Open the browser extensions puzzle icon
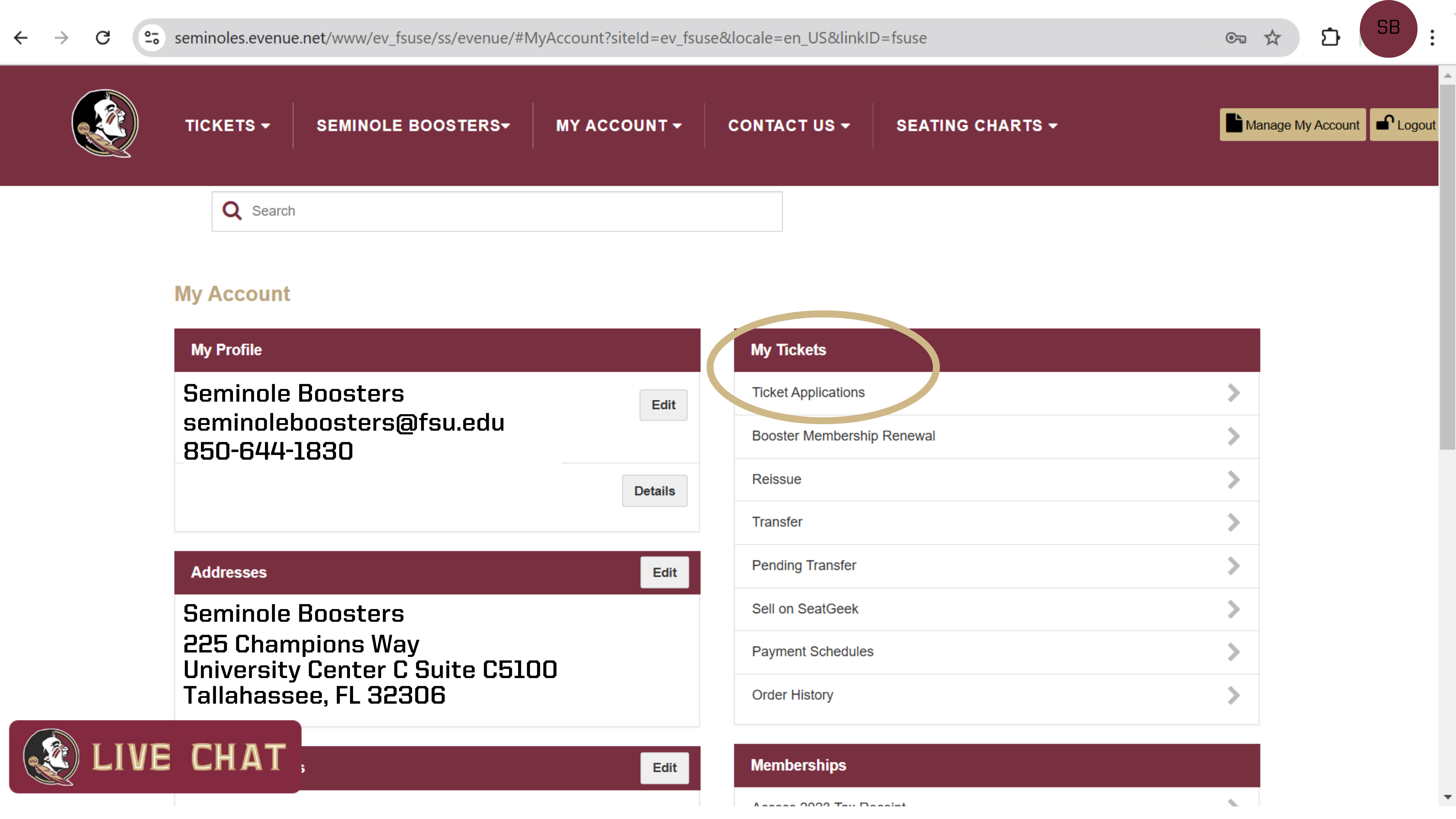Image resolution: width=1456 pixels, height=819 pixels. coord(1330,38)
